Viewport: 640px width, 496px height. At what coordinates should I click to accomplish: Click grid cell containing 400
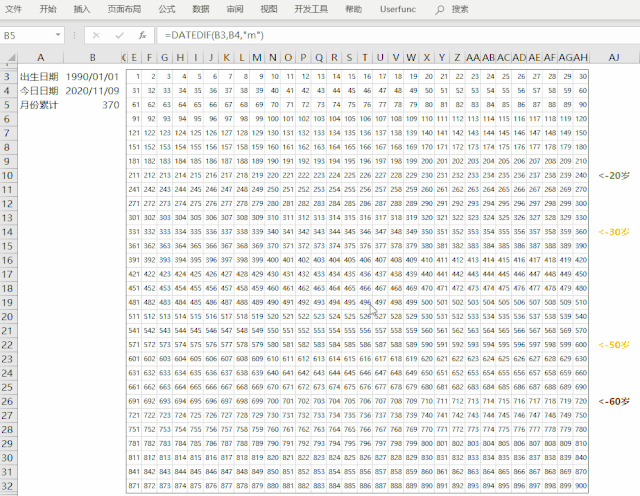tap(273, 260)
